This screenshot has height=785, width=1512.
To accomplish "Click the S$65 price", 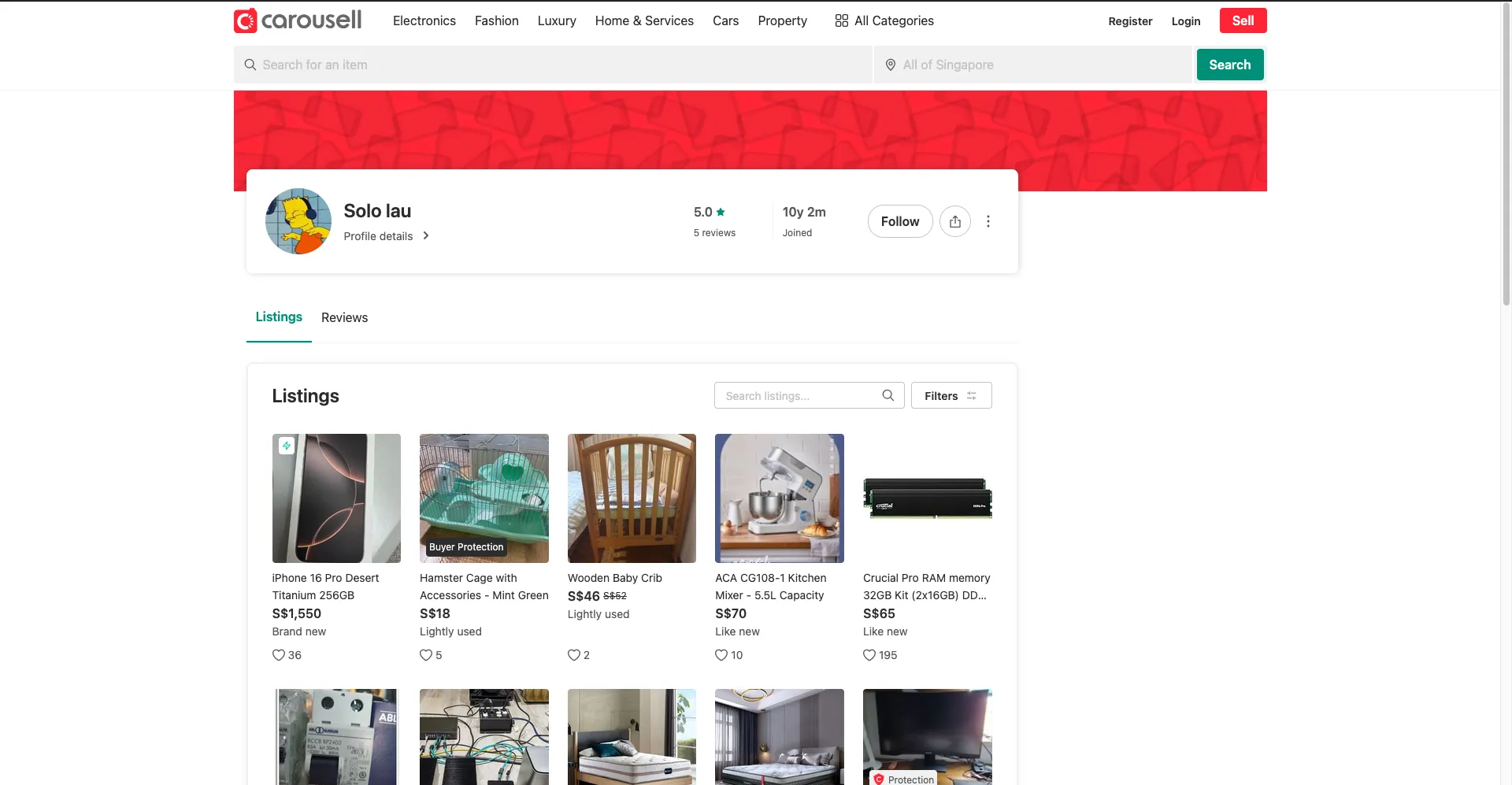I will [879, 613].
